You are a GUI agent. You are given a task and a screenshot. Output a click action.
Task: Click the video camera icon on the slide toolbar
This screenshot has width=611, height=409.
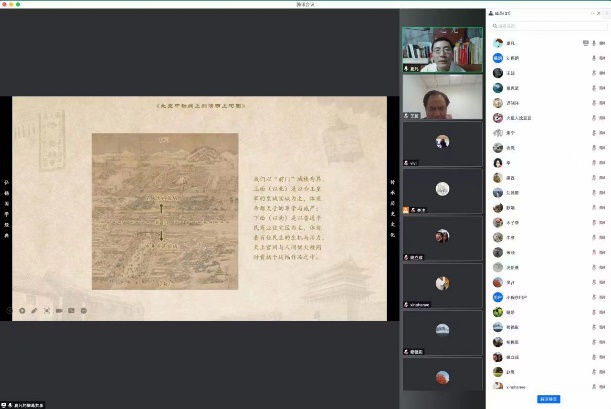click(x=59, y=310)
